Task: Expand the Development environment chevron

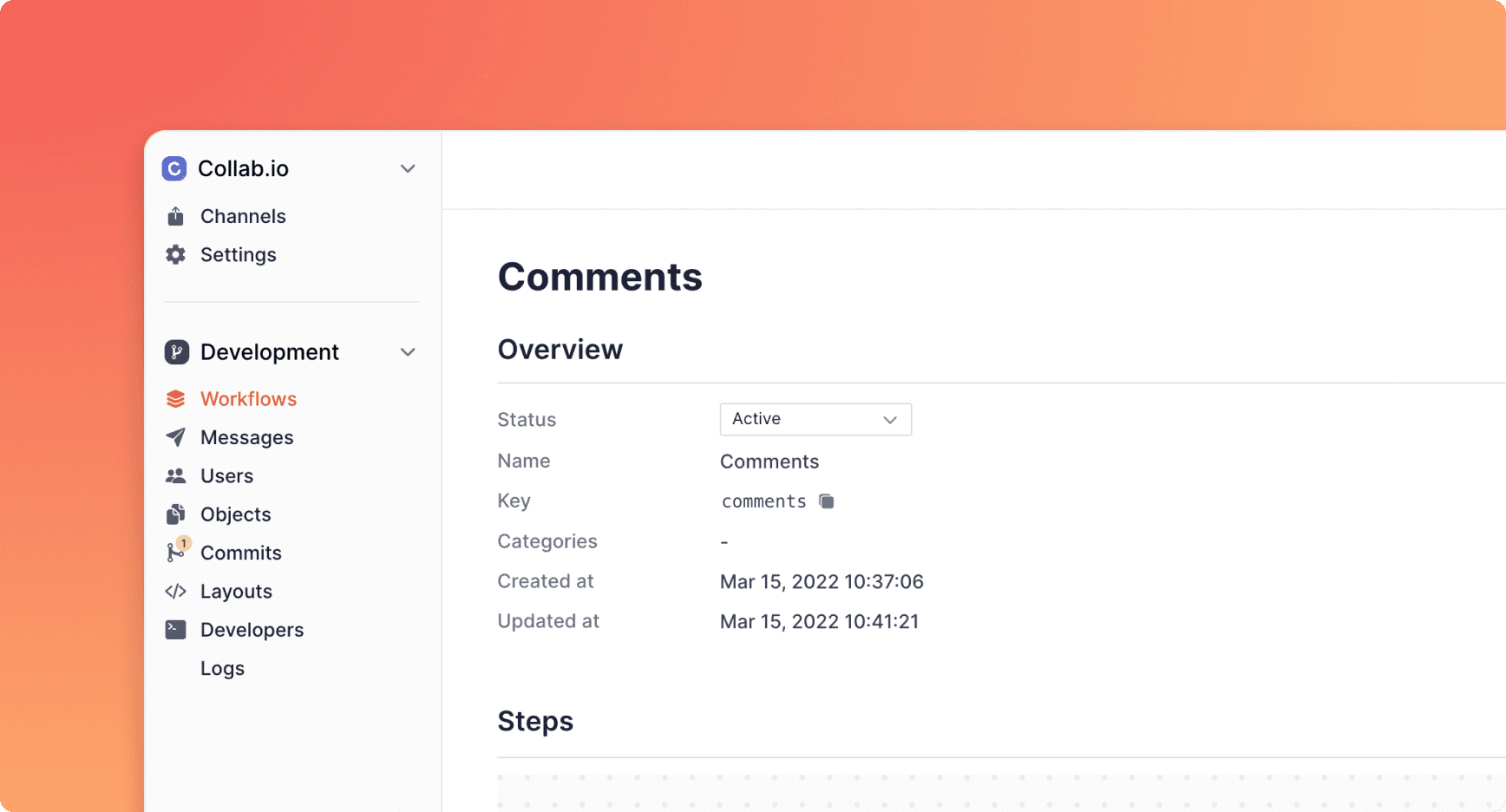Action: (x=408, y=352)
